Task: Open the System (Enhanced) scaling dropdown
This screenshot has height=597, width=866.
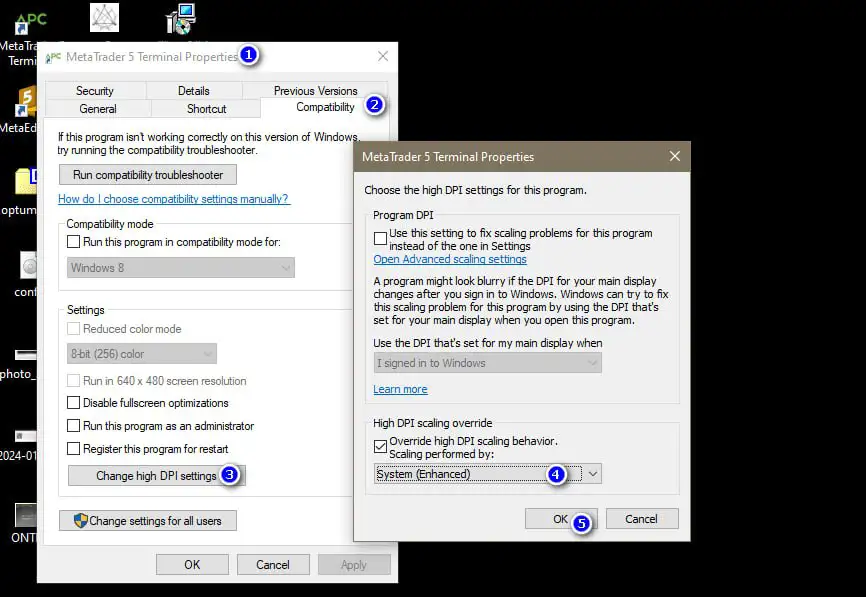Action: (x=488, y=474)
